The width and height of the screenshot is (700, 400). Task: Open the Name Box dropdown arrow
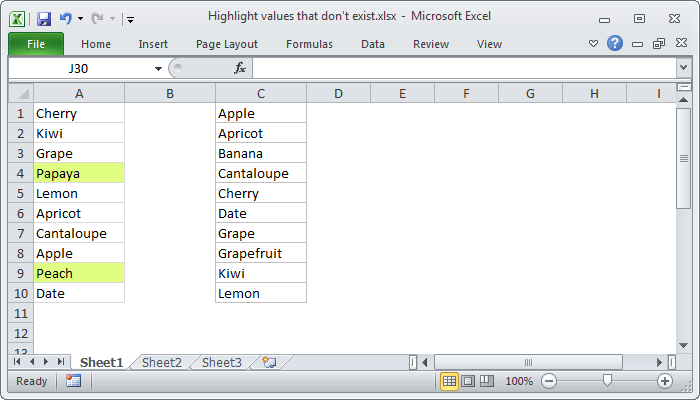click(x=158, y=68)
